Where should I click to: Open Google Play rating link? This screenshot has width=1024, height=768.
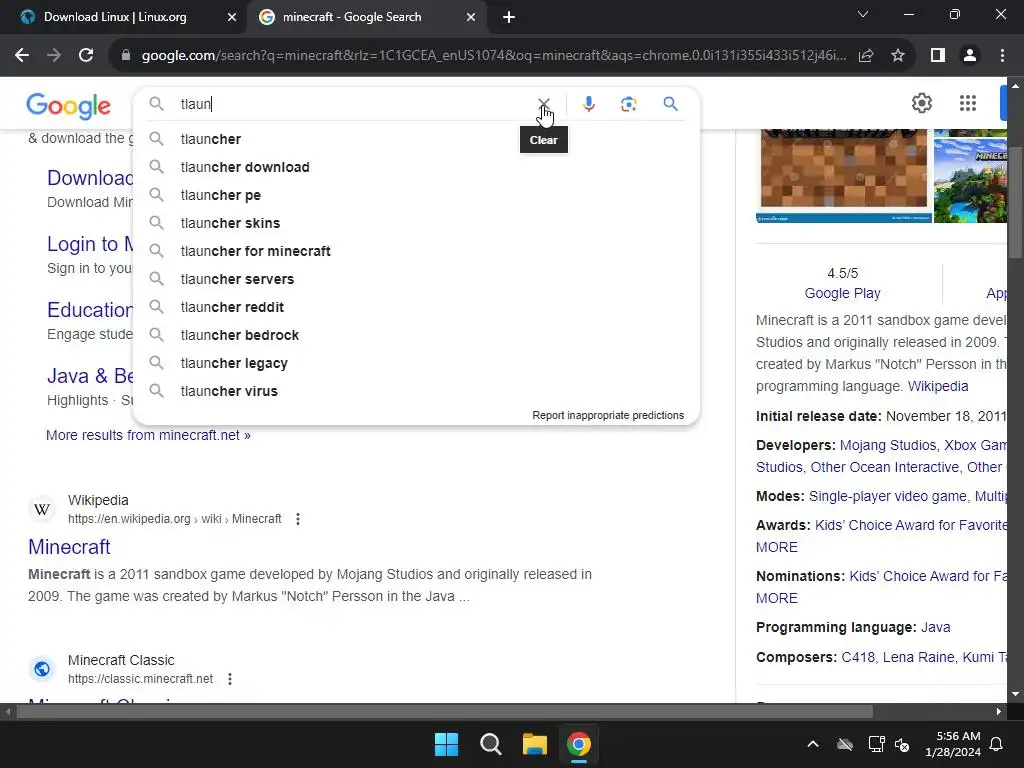842,293
